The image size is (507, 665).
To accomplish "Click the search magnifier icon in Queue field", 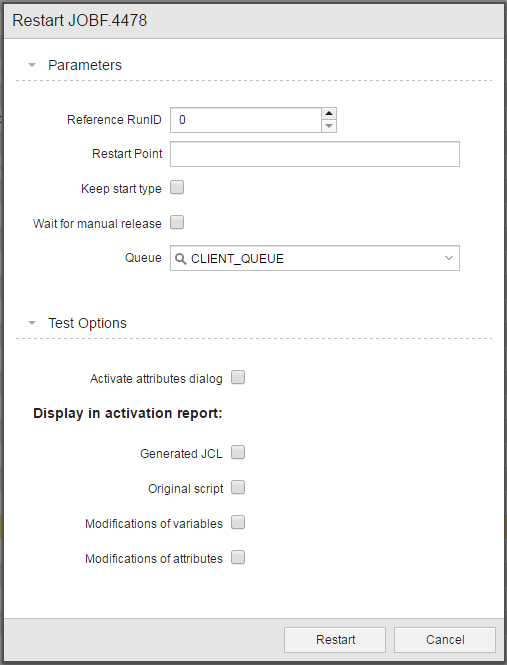I will point(180,259).
